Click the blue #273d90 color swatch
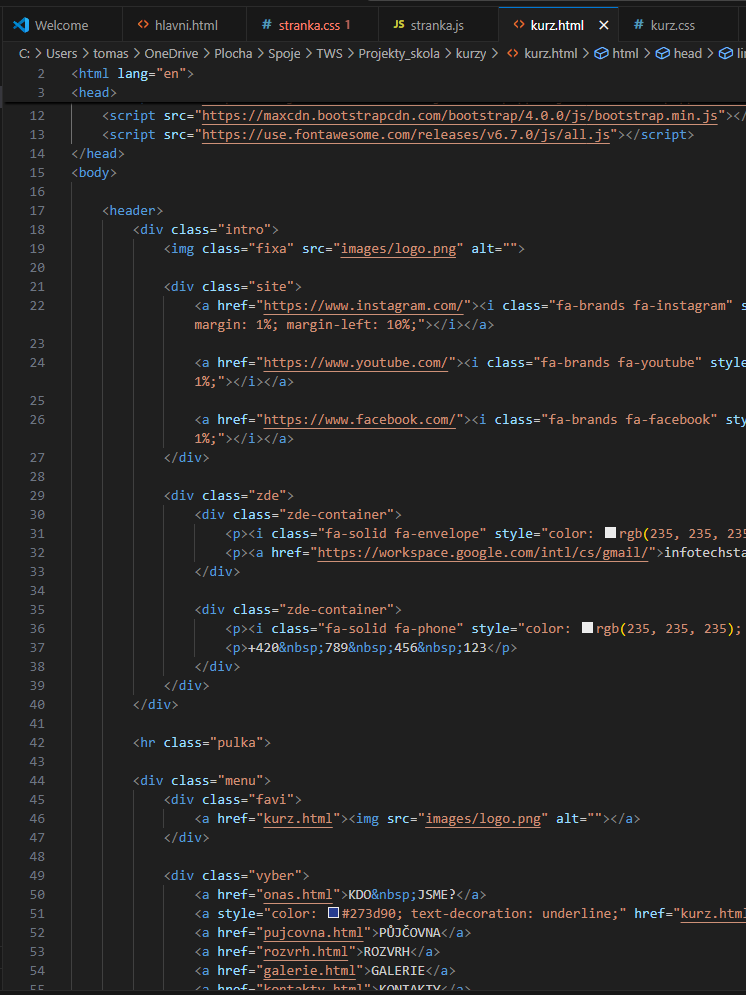 pyautogui.click(x=334, y=913)
